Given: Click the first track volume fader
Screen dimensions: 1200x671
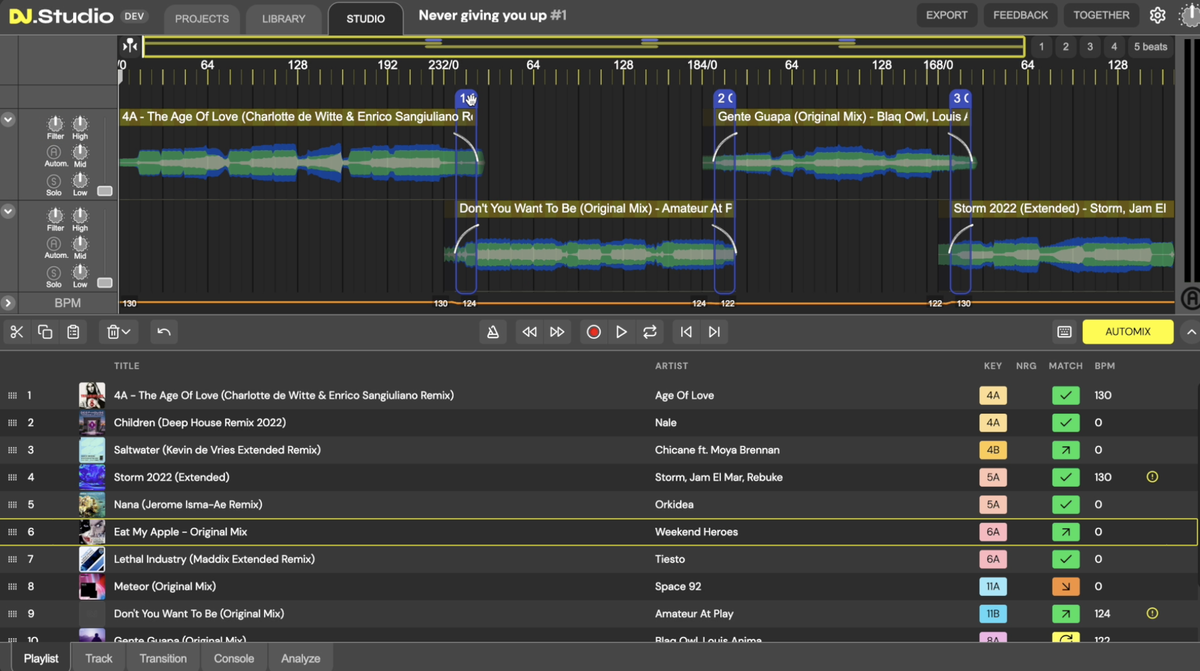Looking at the screenshot, I should (104, 191).
